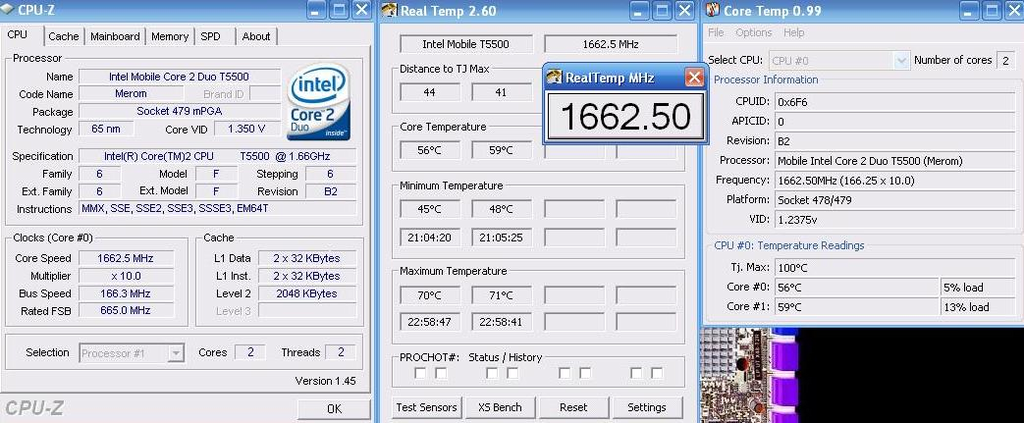Open the Options menu in Core Temp
The width and height of the screenshot is (1024, 423).
coord(754,33)
